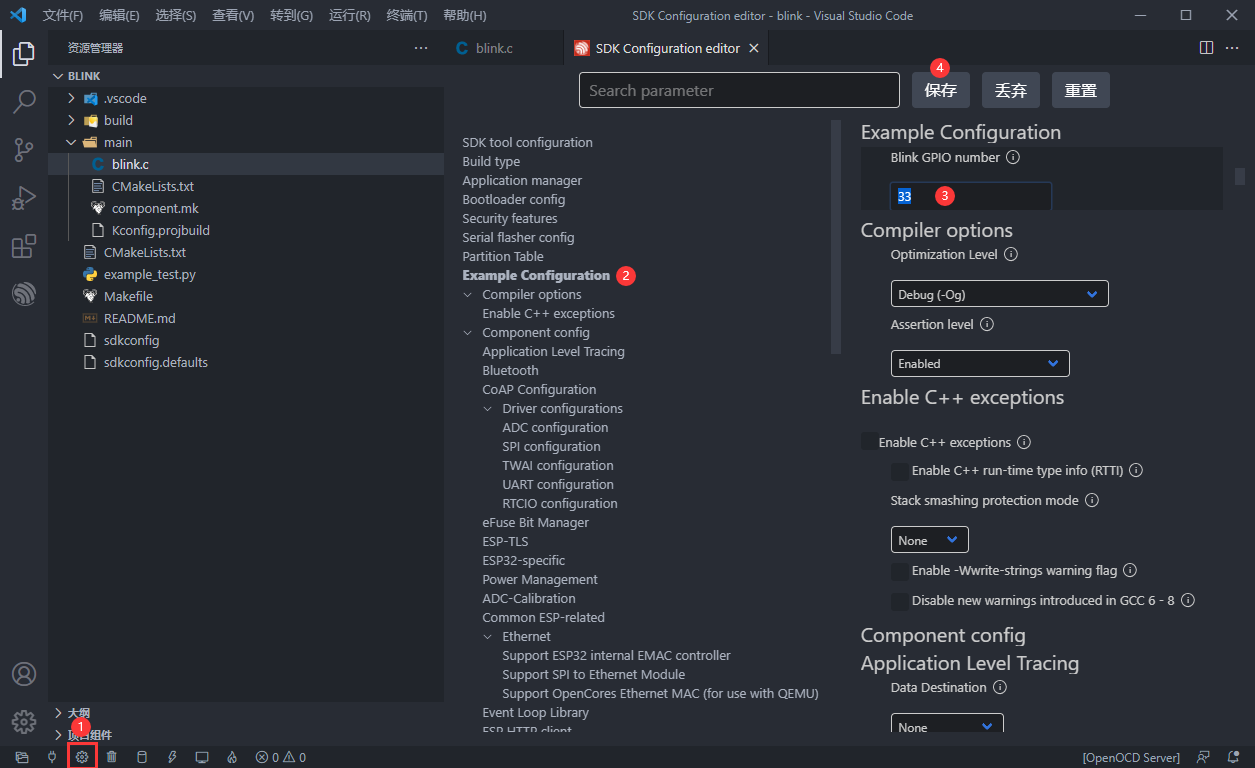The width and height of the screenshot is (1255, 768).
Task: Open the 查看(V) menu
Action: [x=233, y=15]
